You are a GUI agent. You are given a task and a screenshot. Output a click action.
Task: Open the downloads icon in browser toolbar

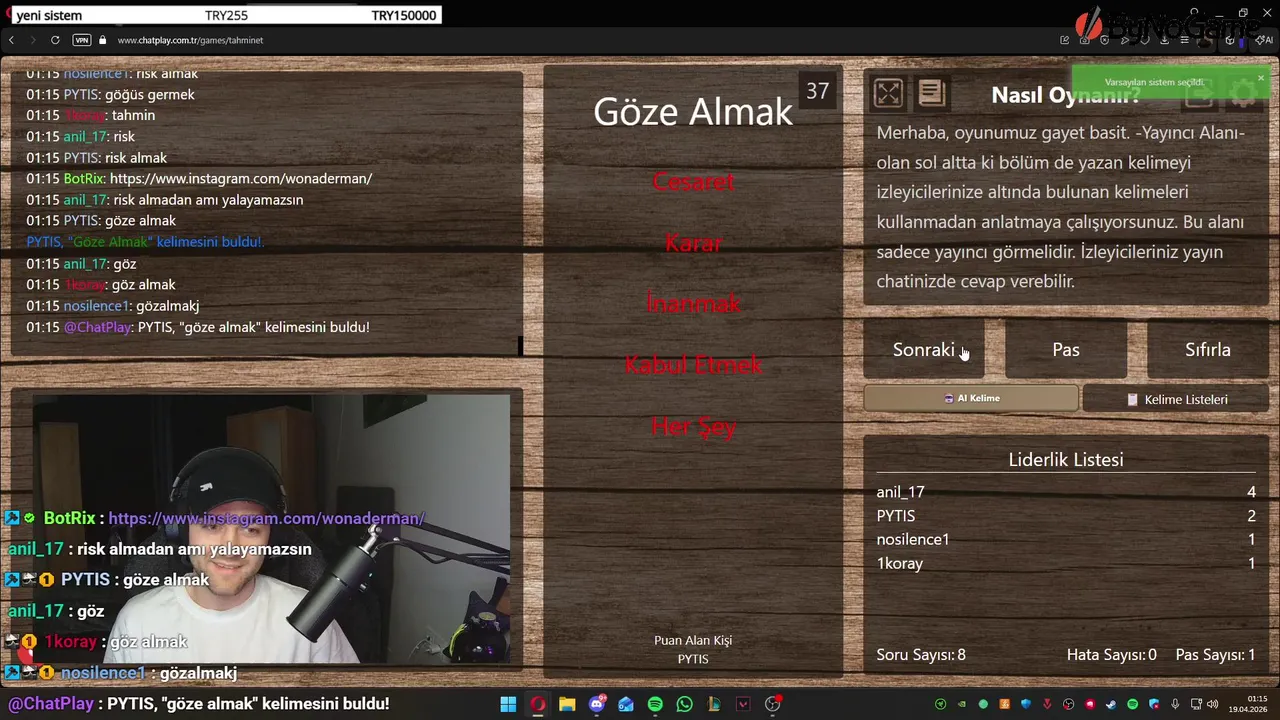coord(1165,40)
